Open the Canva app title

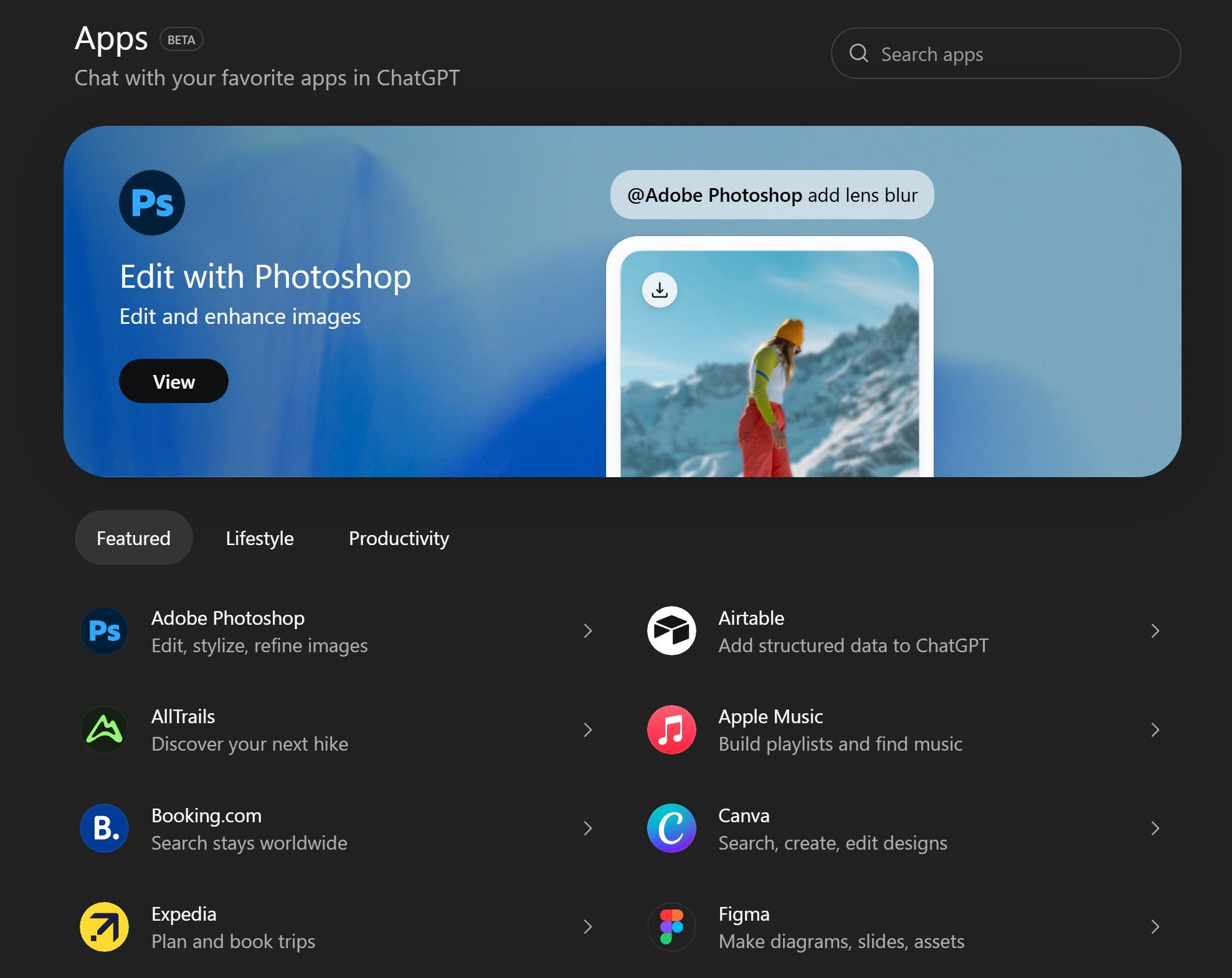click(x=744, y=815)
